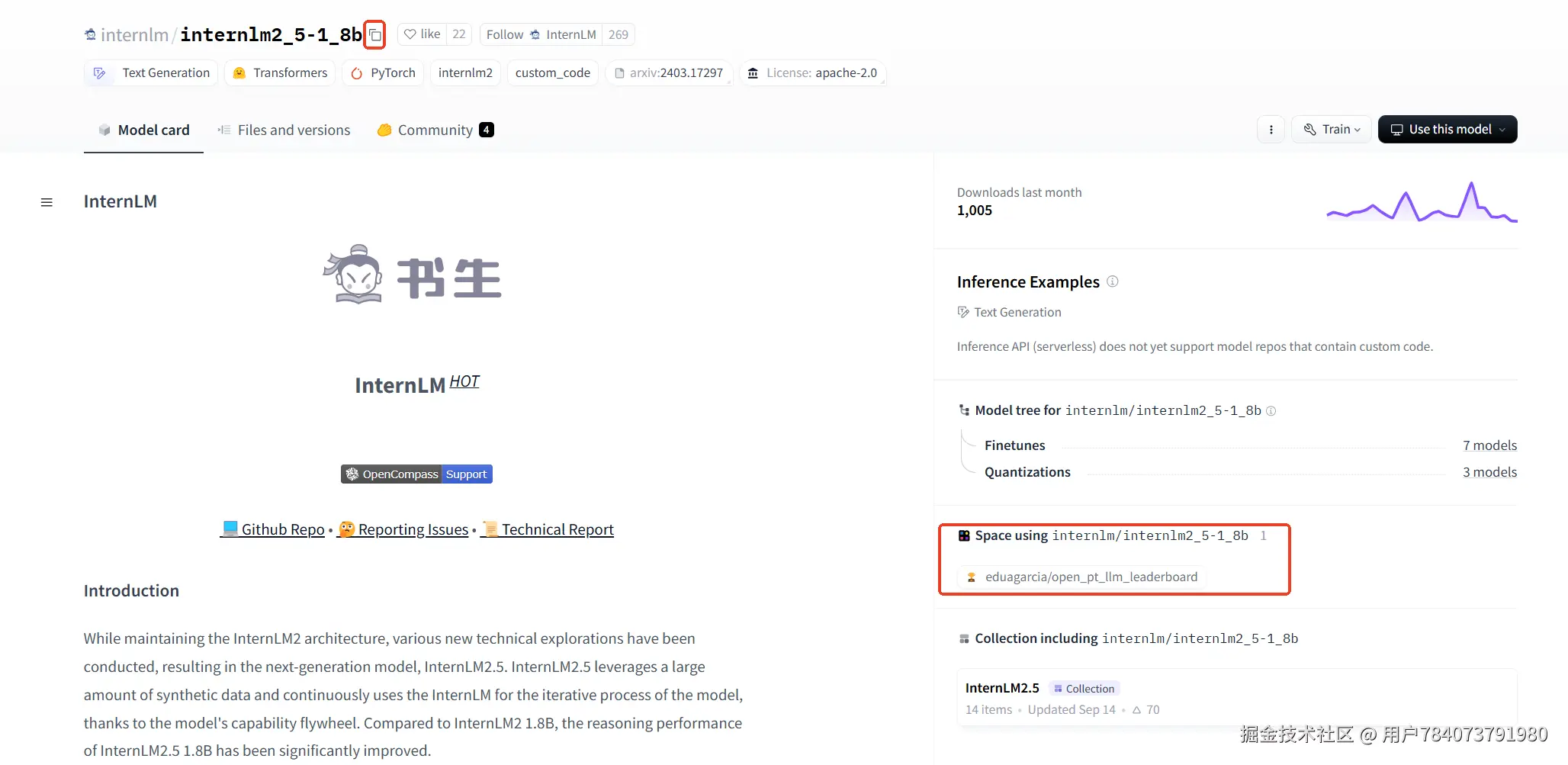This screenshot has width=1568, height=765.
Task: Switch to the Model card tab
Action: [143, 130]
